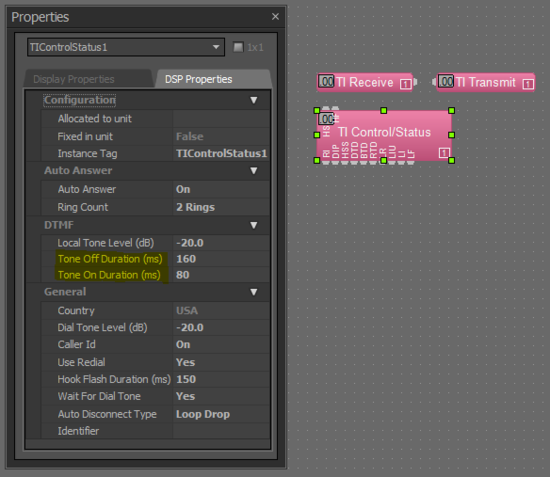Screen dimensions: 550x477
Task: Collapse the DTMF section arrow
Action: [x=254, y=225]
